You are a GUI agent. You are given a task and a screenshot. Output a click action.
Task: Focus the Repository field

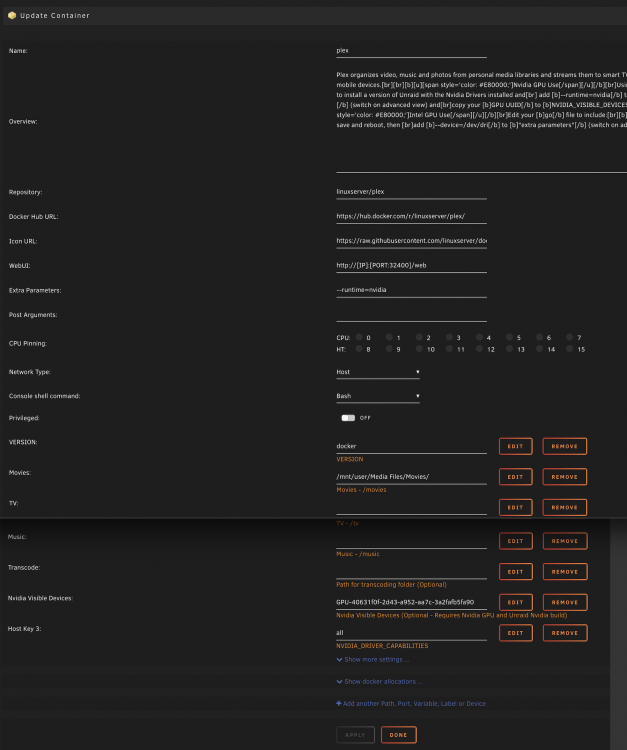[411, 192]
